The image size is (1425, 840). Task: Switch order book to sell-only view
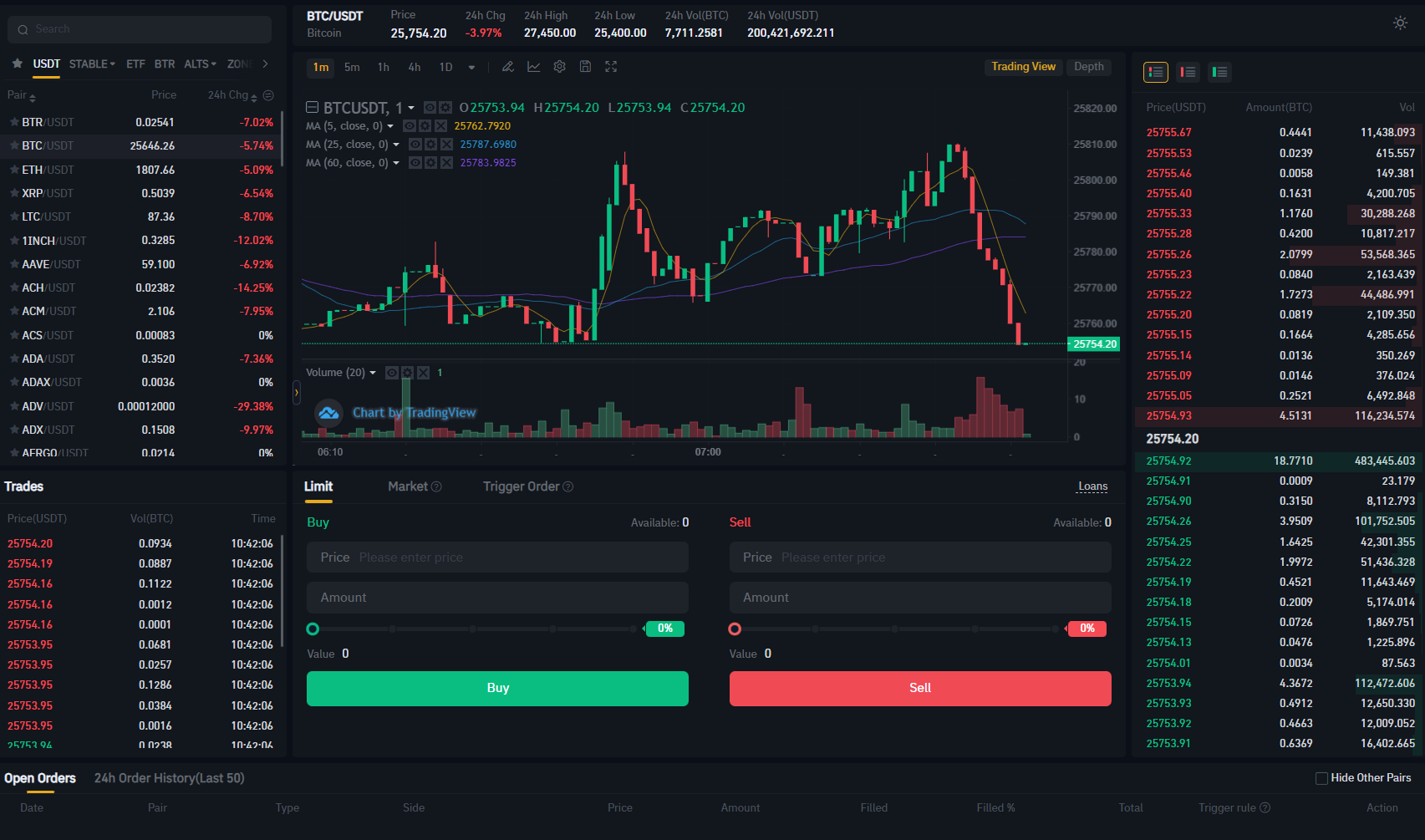point(1188,72)
